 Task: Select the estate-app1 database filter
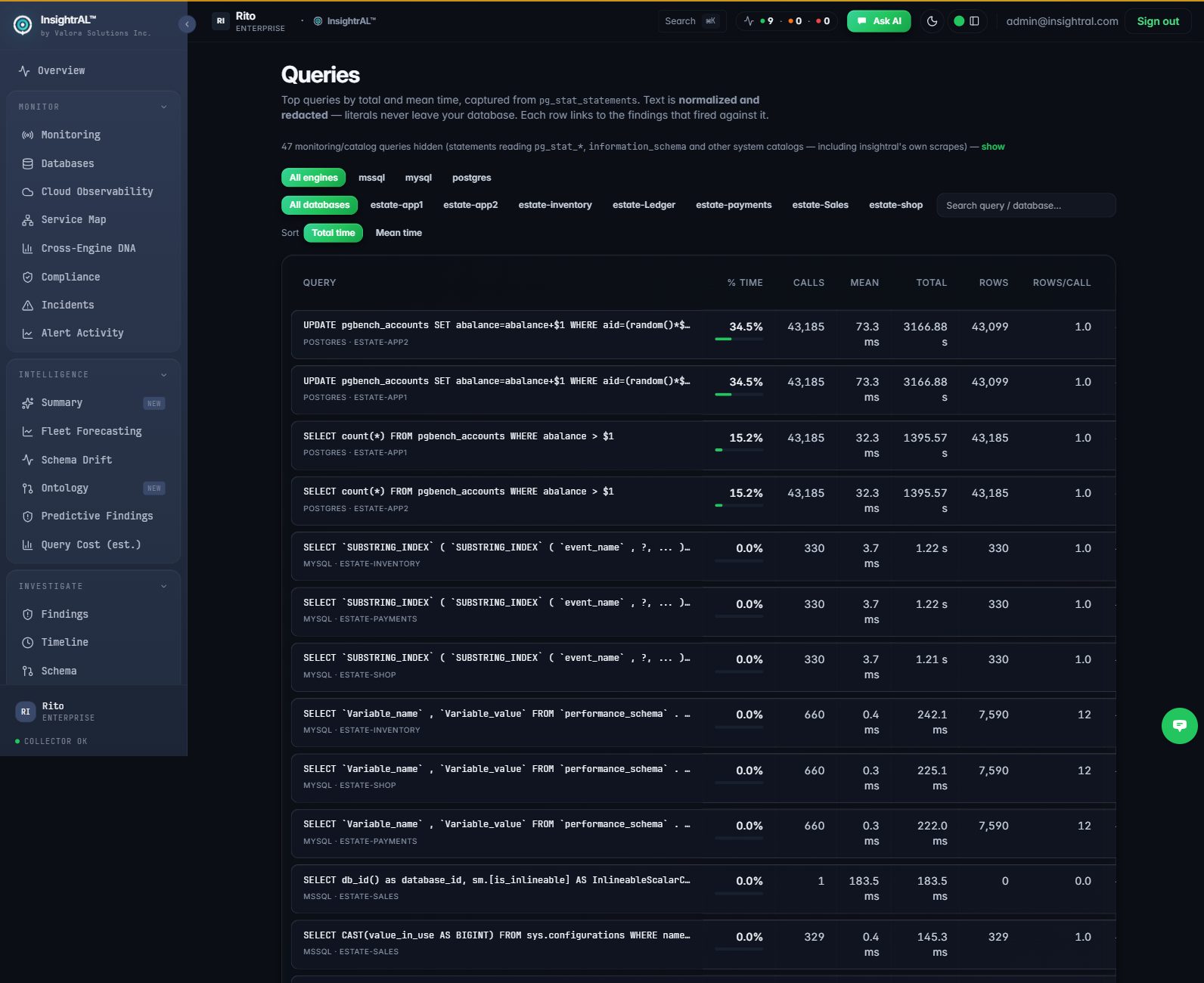(x=396, y=205)
